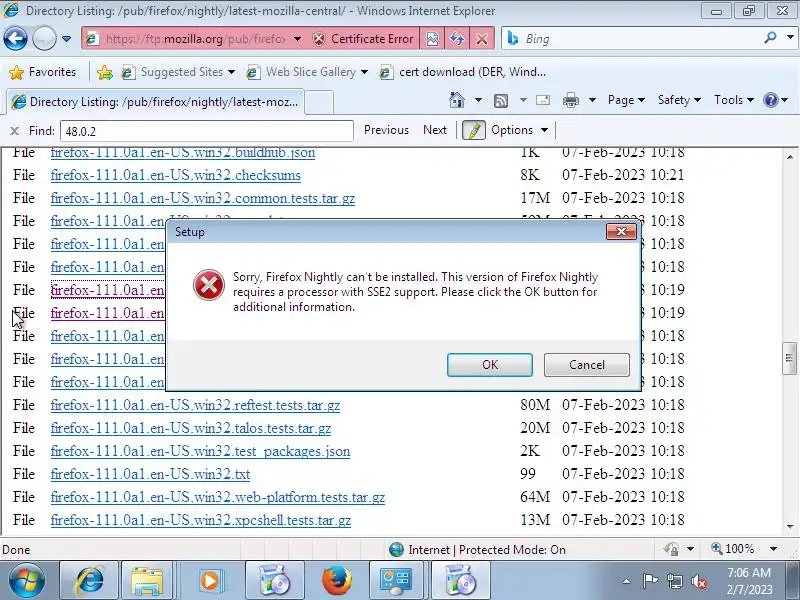Click the Find text field with 48.0.2
This screenshot has width=800, height=600.
point(207,131)
